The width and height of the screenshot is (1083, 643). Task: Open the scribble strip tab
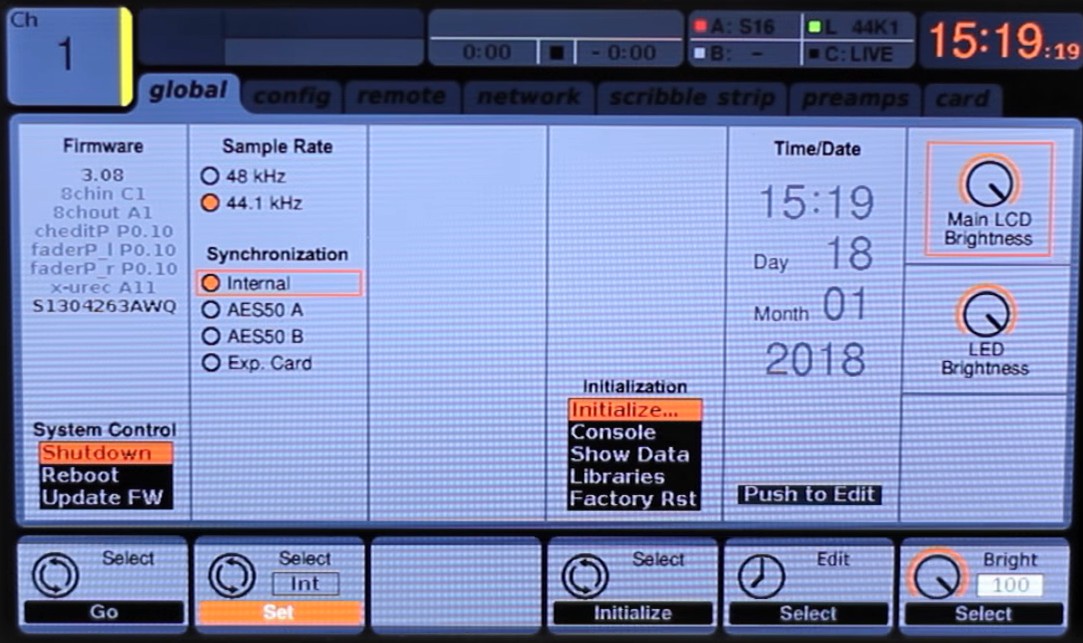pyautogui.click(x=691, y=97)
